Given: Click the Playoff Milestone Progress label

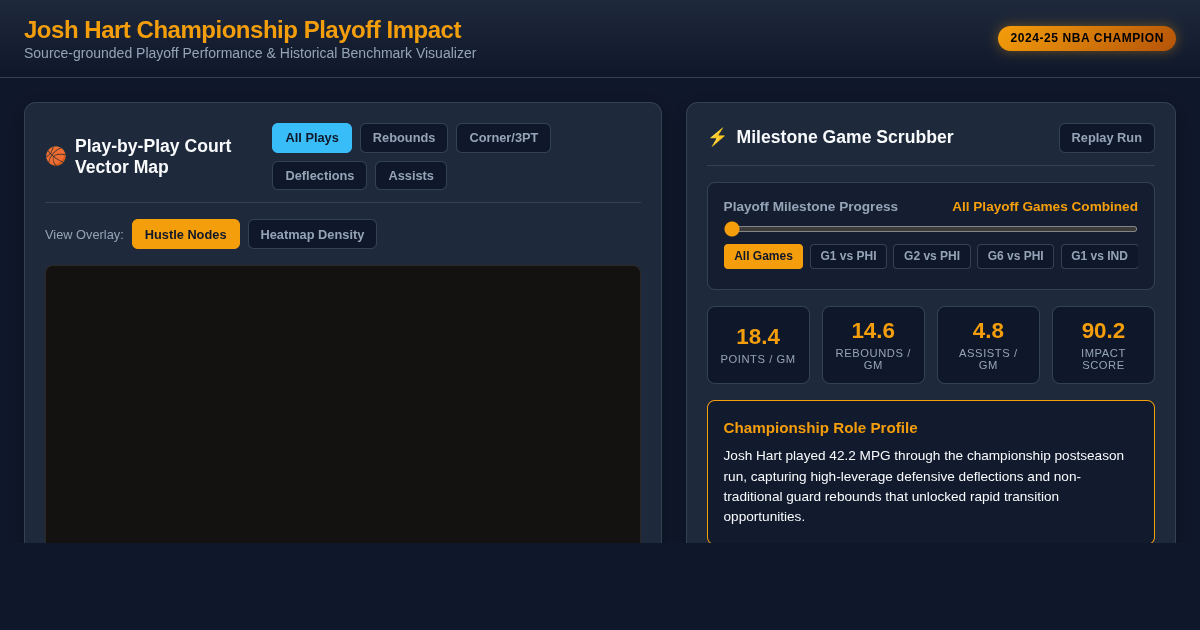Looking at the screenshot, I should tap(811, 207).
